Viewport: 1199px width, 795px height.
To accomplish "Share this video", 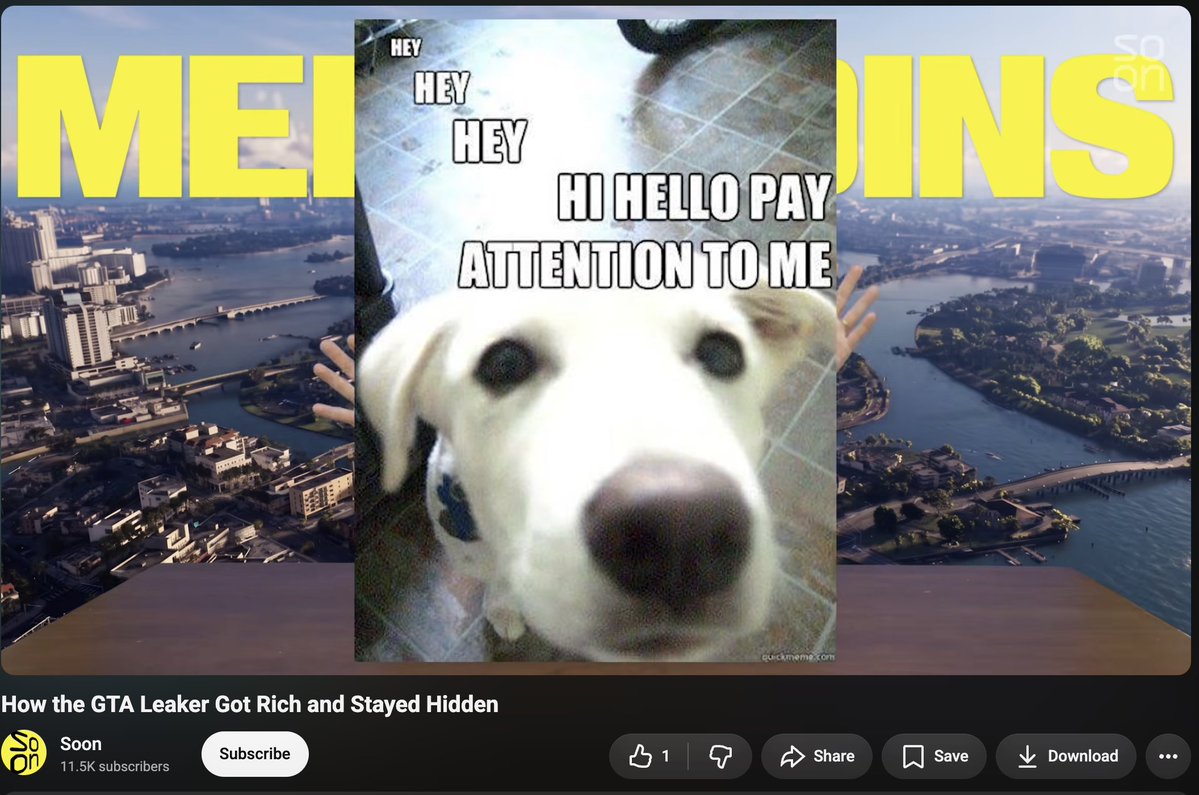I will 817,756.
